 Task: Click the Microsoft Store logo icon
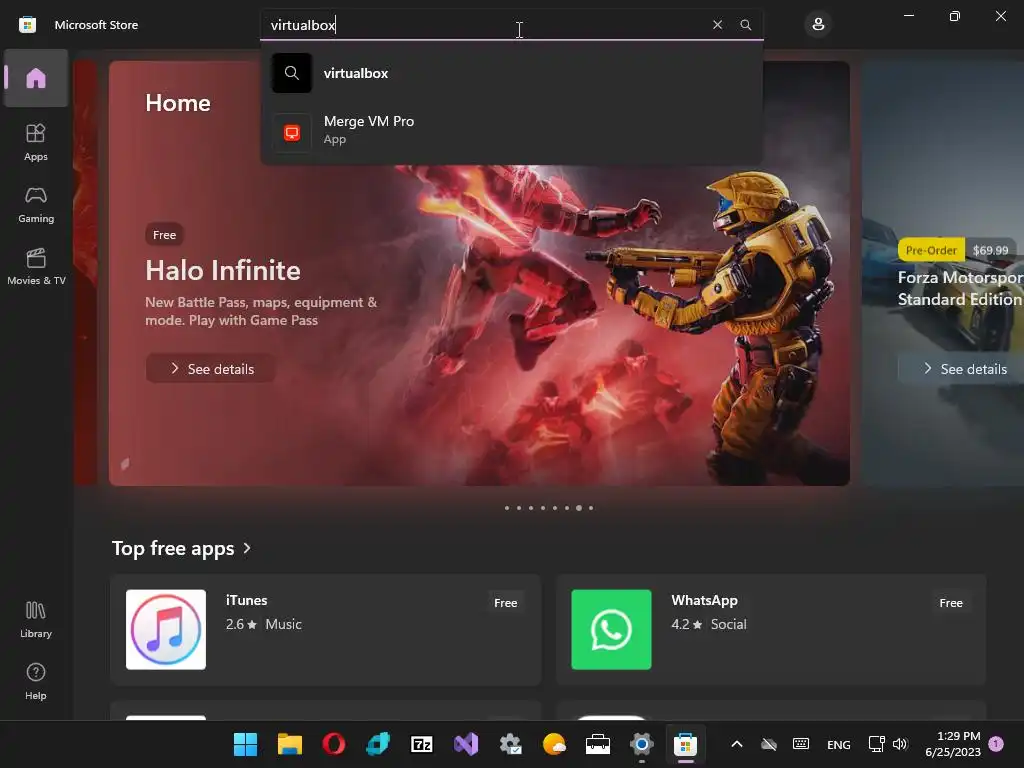pyautogui.click(x=27, y=25)
